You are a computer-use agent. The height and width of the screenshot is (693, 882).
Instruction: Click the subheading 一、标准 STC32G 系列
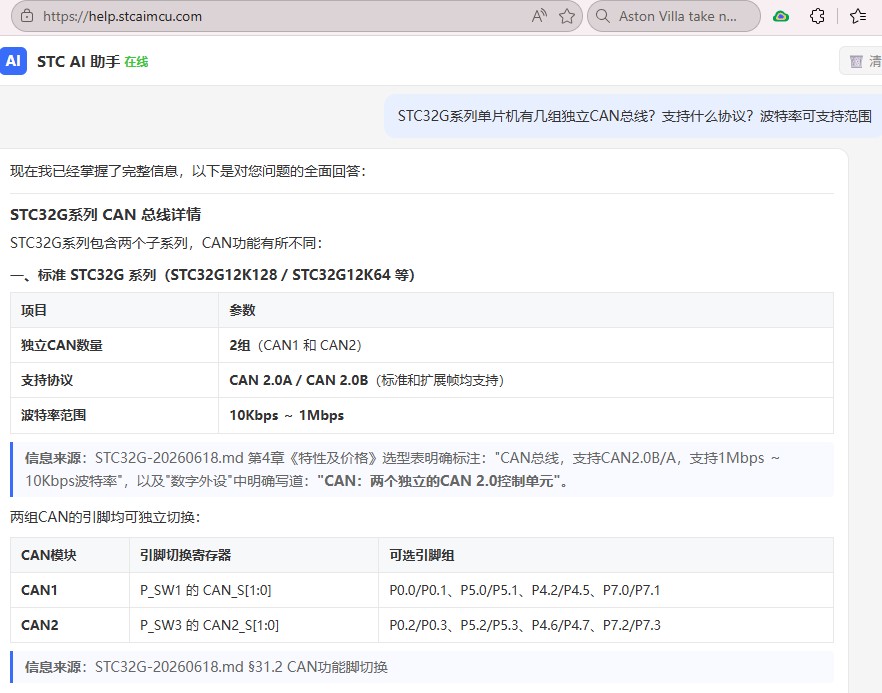[x=212, y=275]
